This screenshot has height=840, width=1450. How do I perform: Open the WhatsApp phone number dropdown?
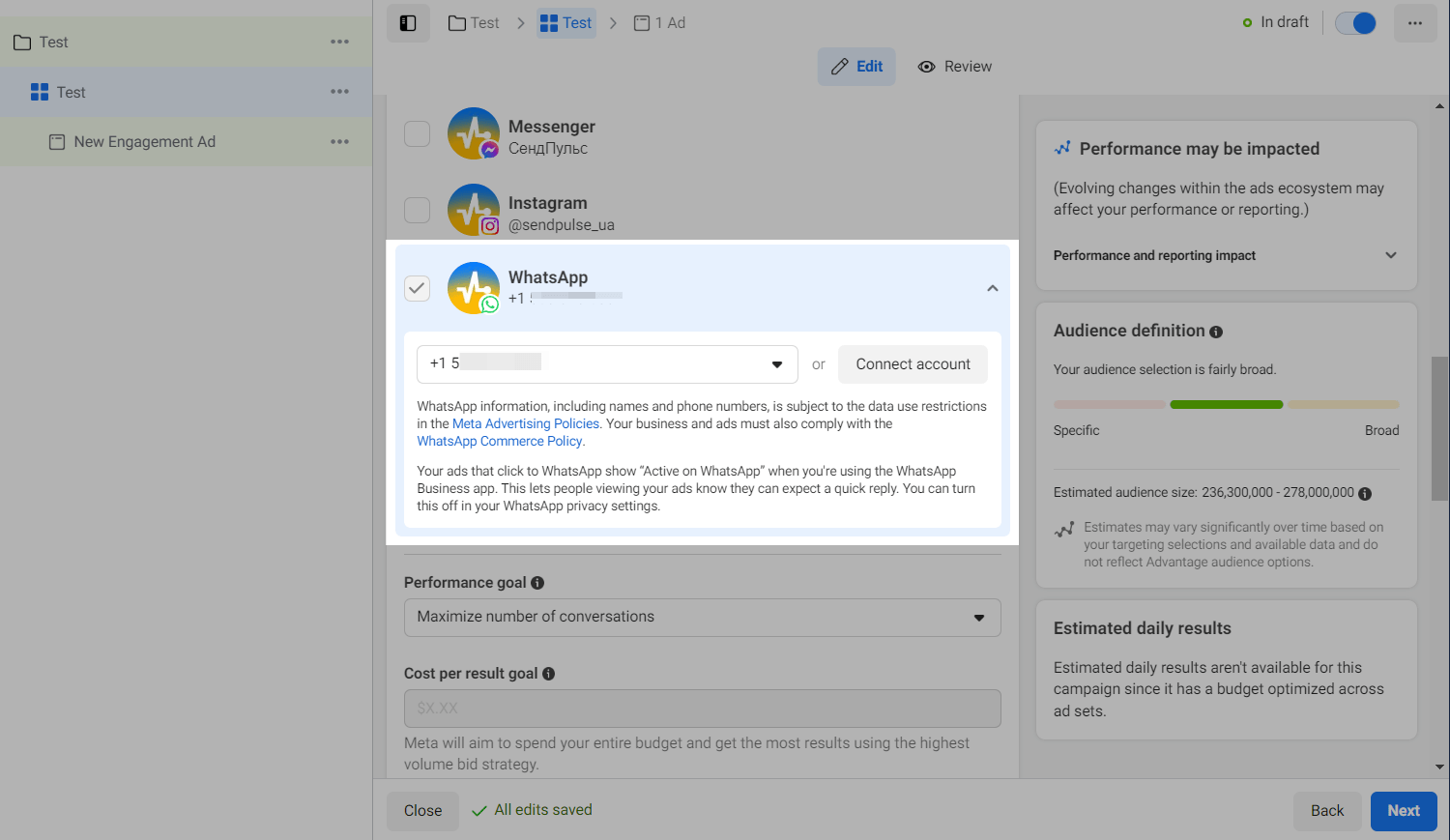coord(607,364)
